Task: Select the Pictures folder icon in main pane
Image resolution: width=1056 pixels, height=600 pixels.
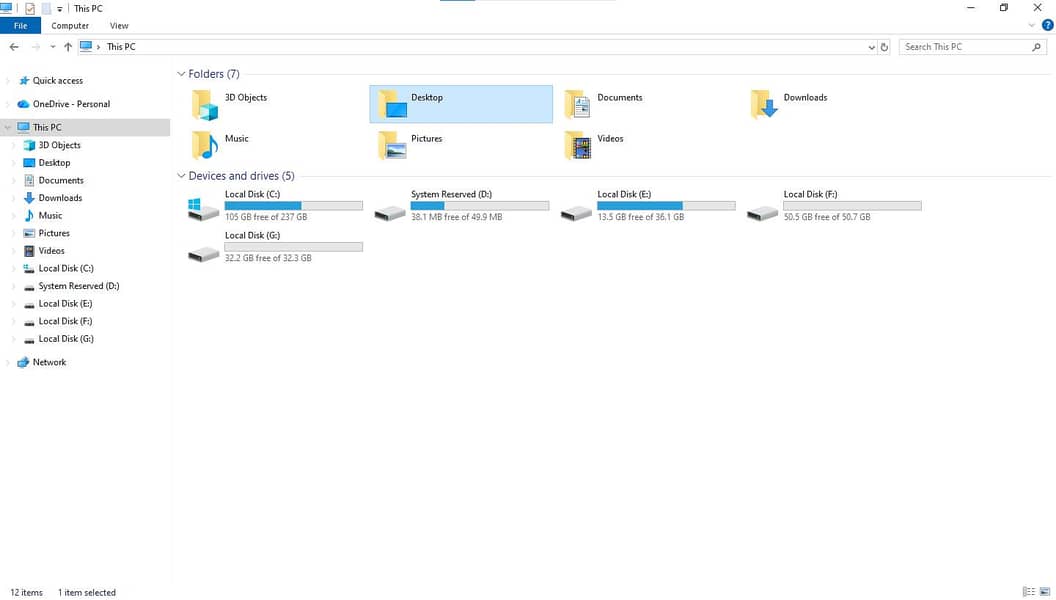Action: [x=392, y=145]
